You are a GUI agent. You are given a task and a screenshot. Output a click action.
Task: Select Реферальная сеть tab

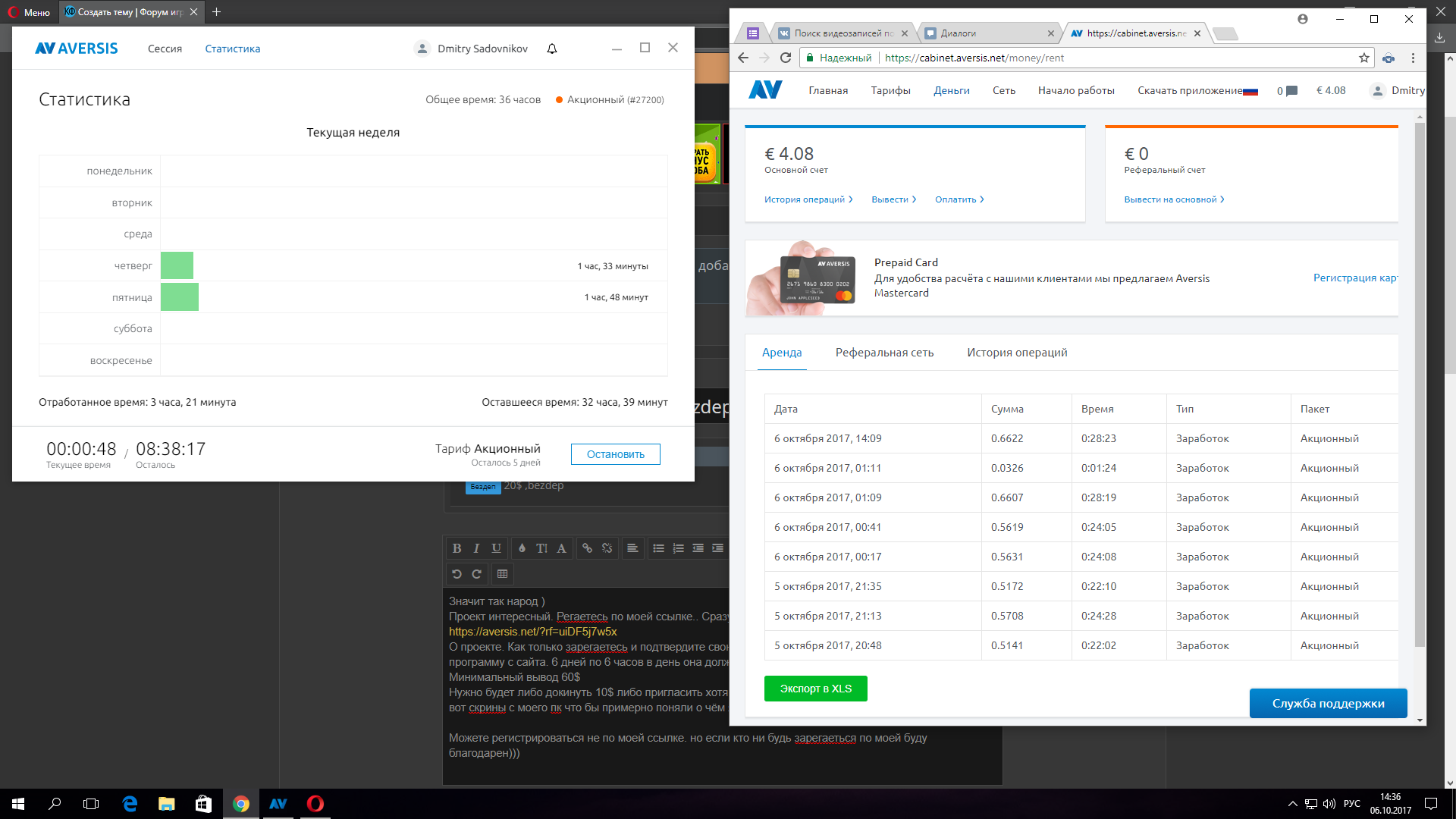point(884,353)
